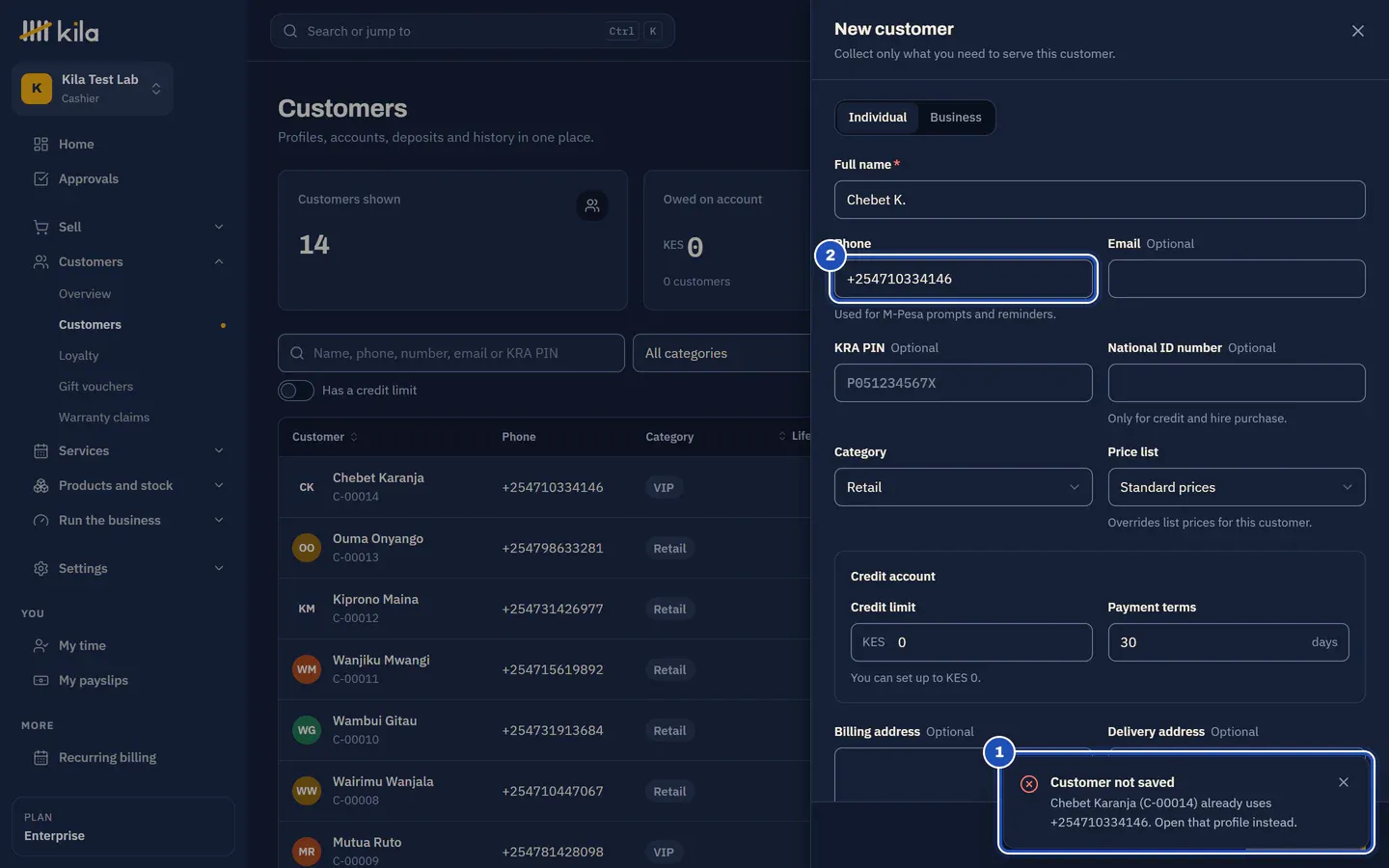Click the customers shown people icon
Image resolution: width=1389 pixels, height=868 pixels.
point(592,205)
